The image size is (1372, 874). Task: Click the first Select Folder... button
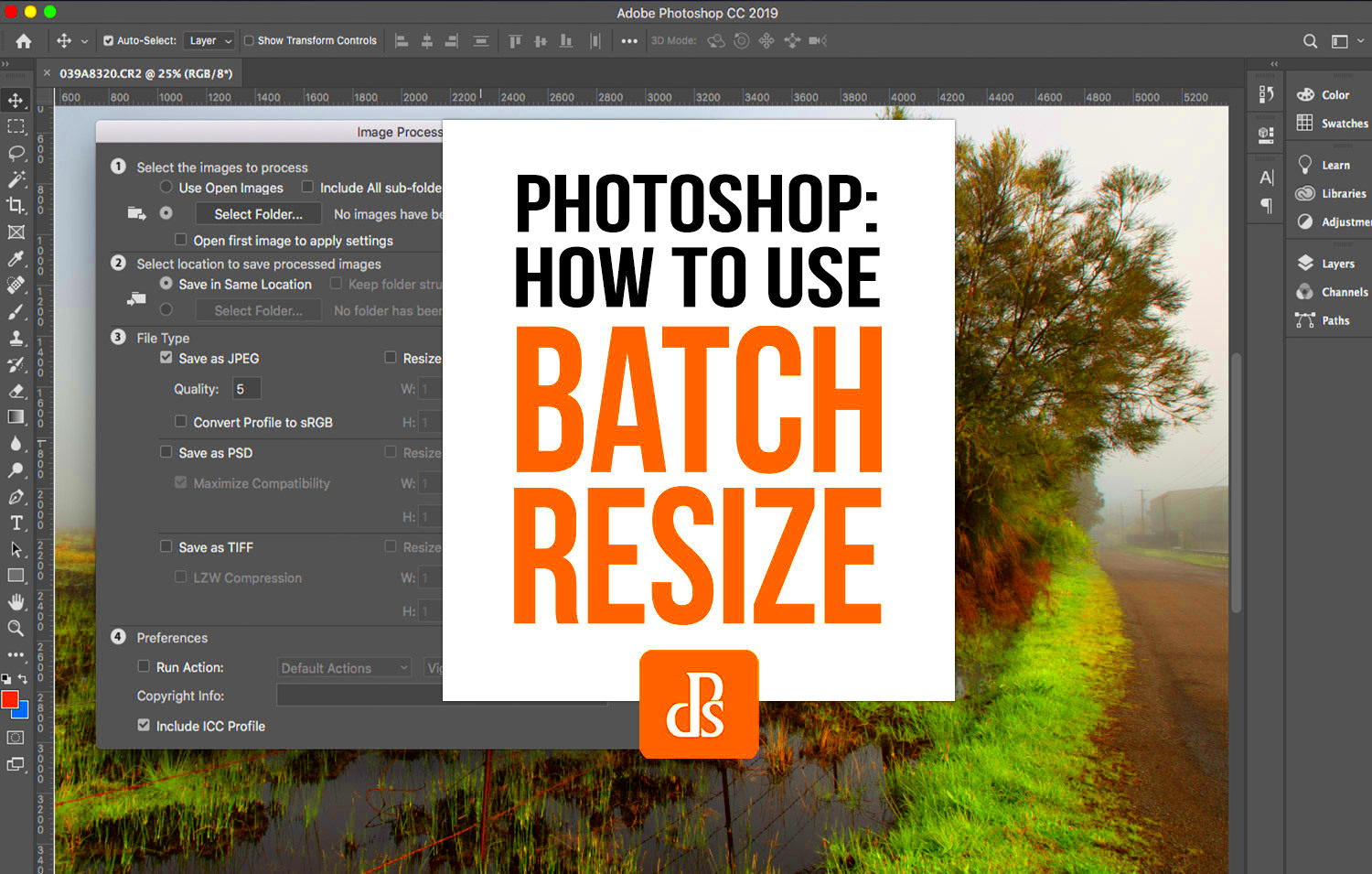pos(258,214)
